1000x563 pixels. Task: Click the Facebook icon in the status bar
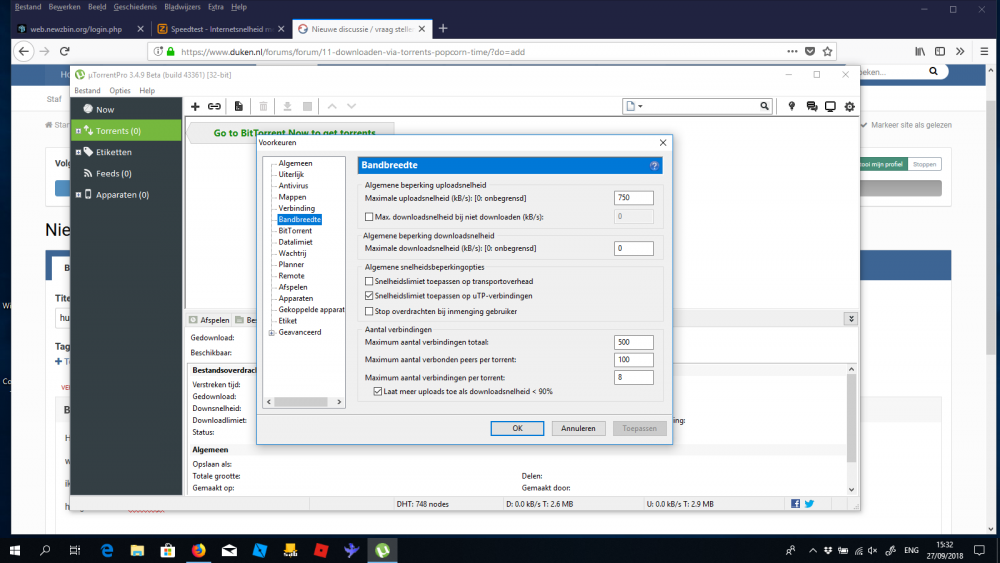point(796,503)
